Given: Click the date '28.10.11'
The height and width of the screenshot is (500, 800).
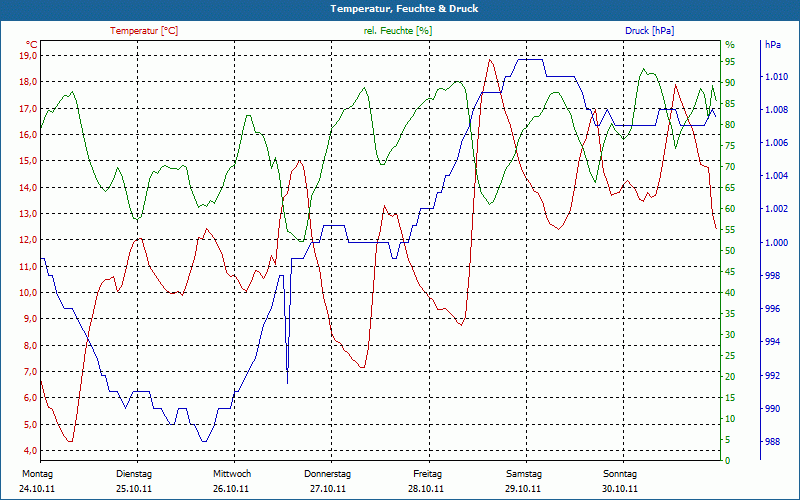Looking at the screenshot, I should [426, 489].
